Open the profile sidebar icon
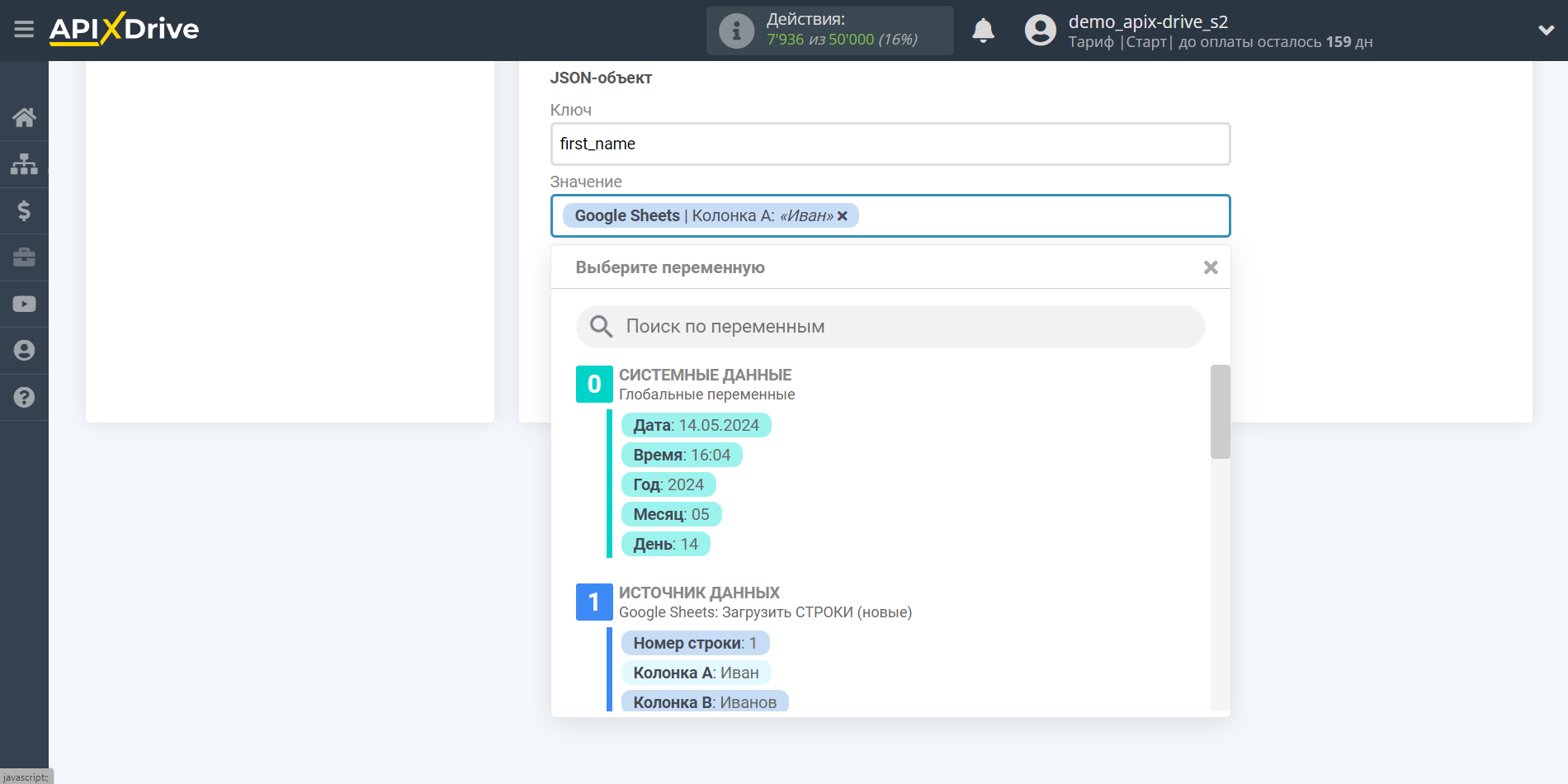 [24, 351]
